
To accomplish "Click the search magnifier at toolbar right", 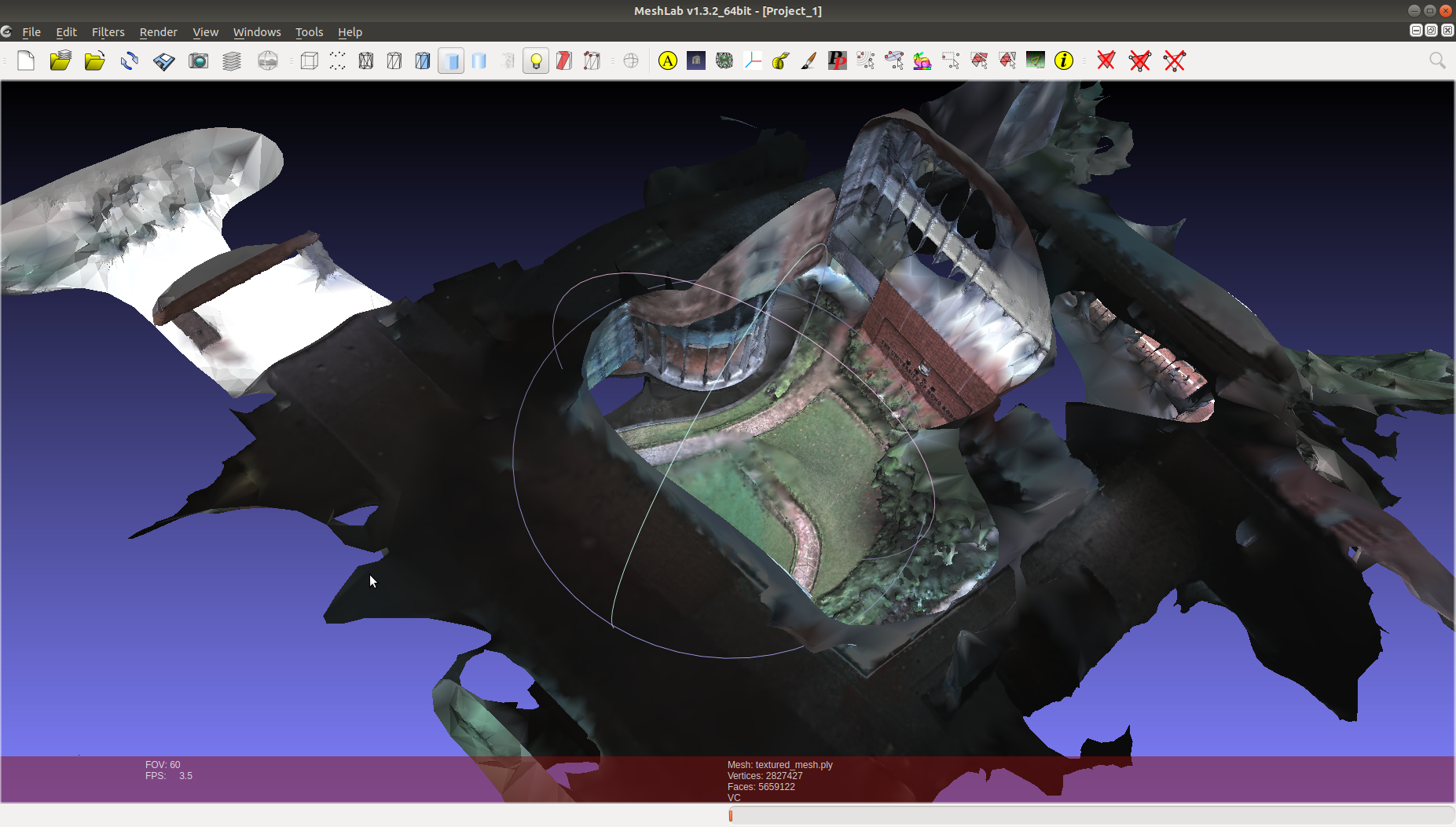I will pos(1437,60).
